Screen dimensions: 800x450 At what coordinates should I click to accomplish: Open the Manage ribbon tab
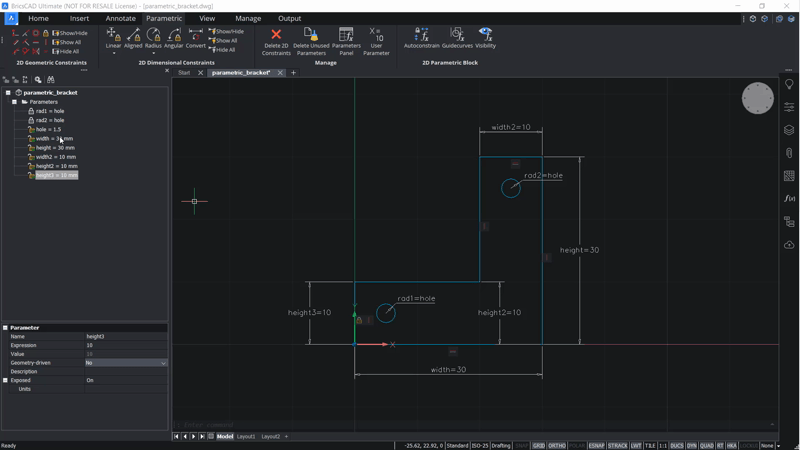(x=248, y=18)
